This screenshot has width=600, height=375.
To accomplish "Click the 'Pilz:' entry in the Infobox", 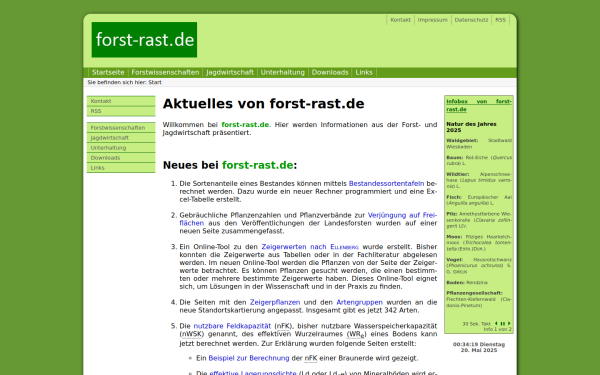I will pos(479,220).
